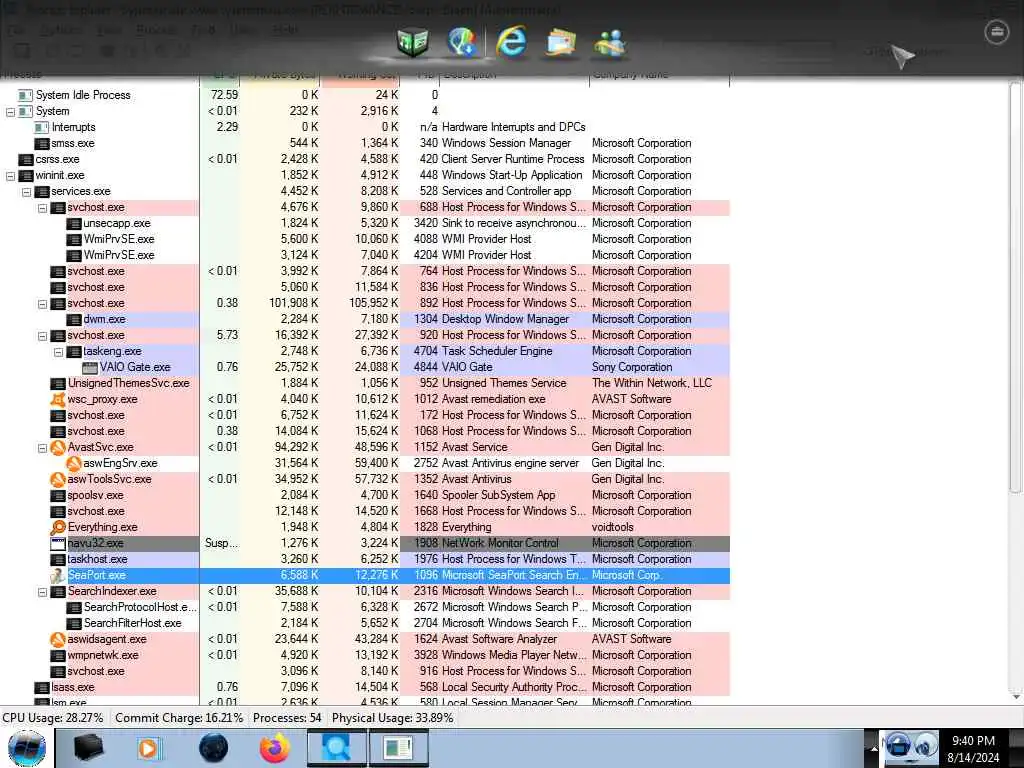Collapse svchost.exe PID 920 node
The height and width of the screenshot is (768, 1024).
pos(42,336)
